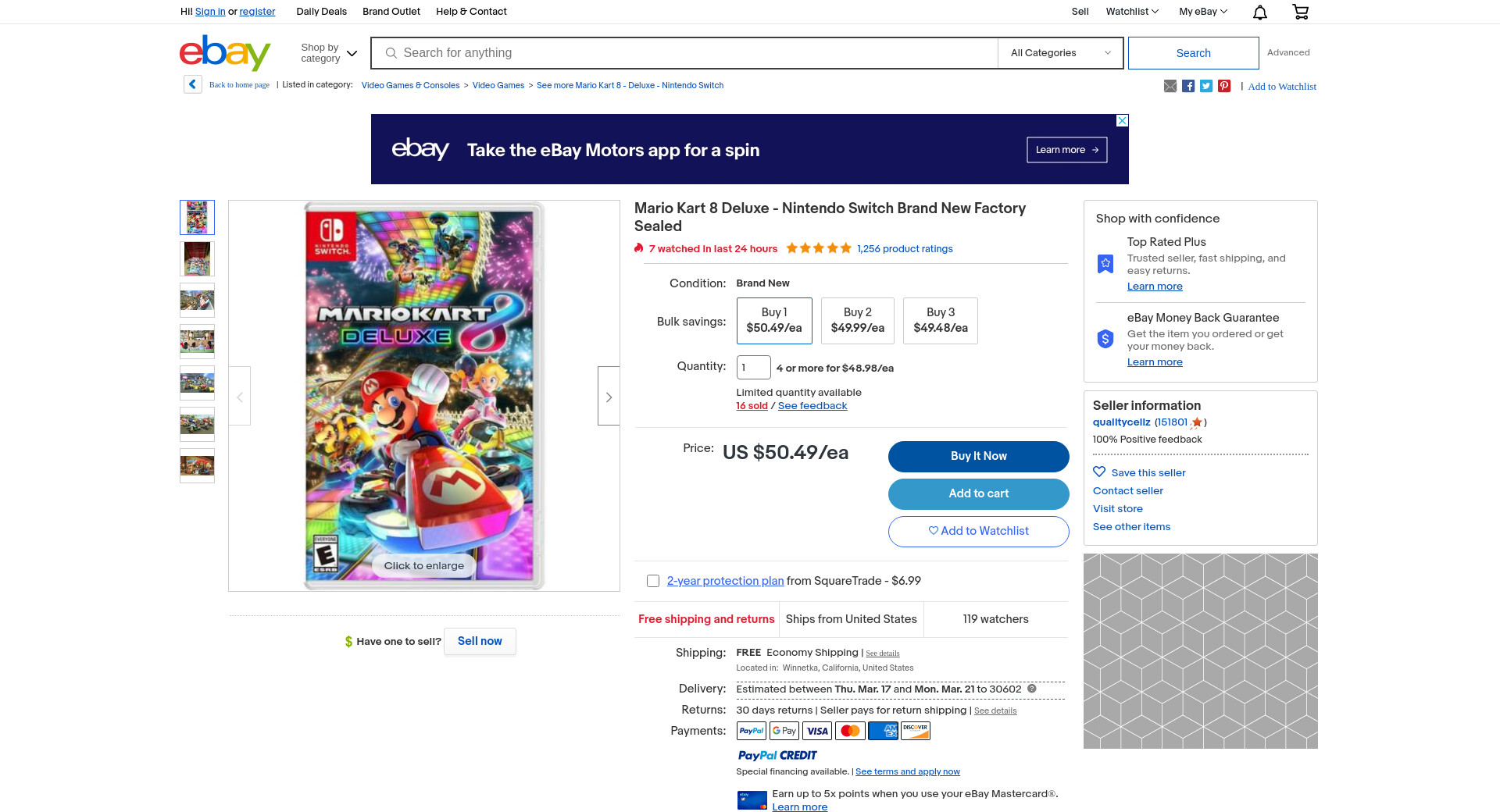The width and height of the screenshot is (1500, 812).
Task: Go to Brand Outlet page
Action: point(391,12)
